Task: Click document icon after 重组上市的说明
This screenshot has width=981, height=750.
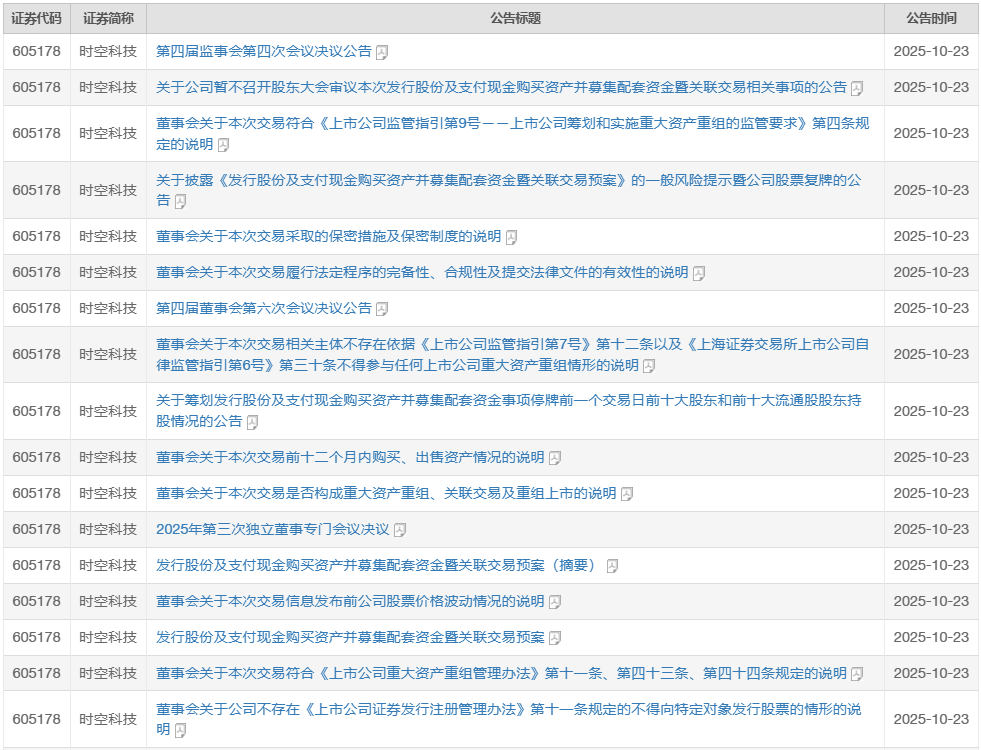Action: (x=627, y=494)
